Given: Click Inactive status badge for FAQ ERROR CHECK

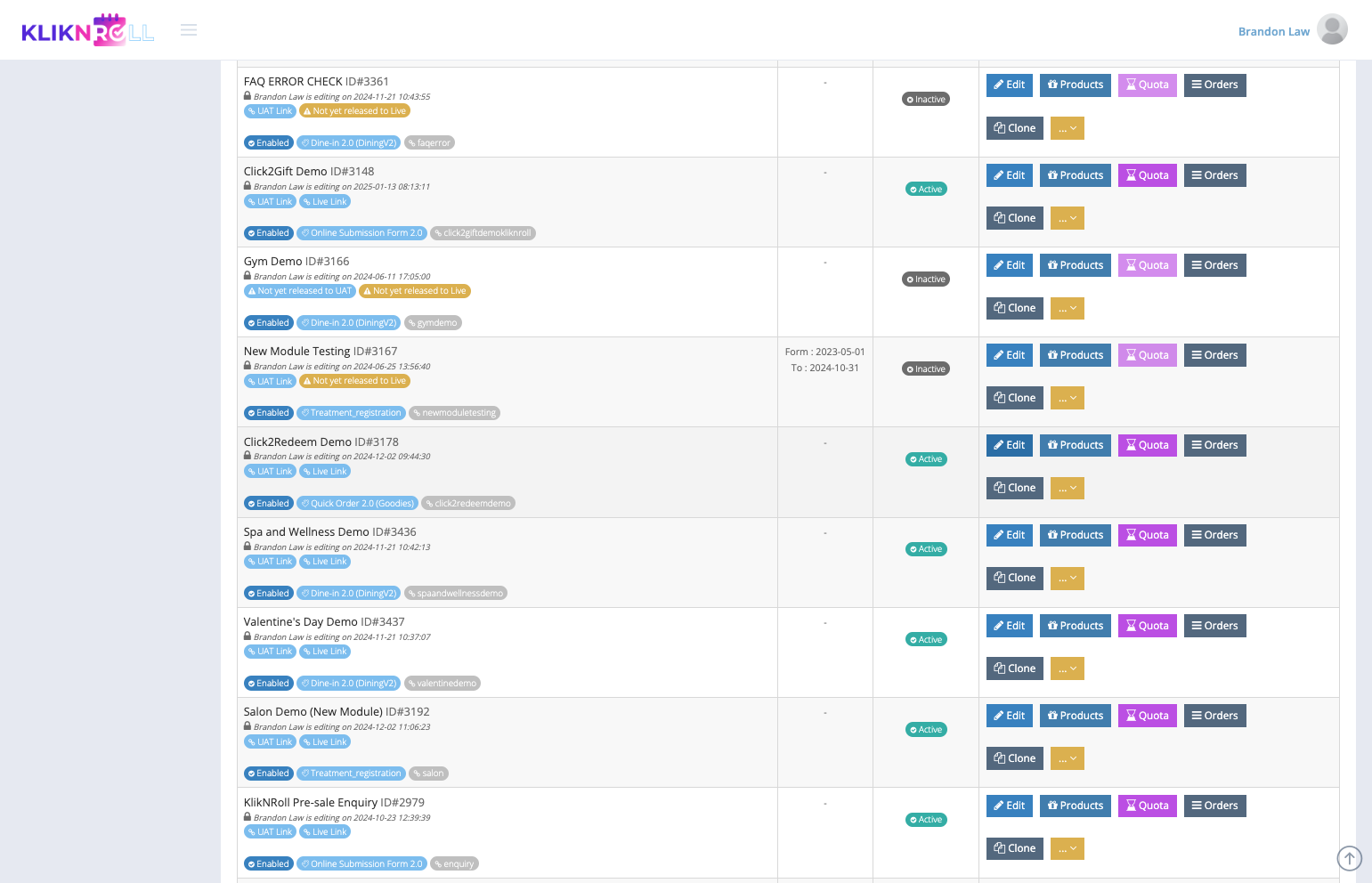Looking at the screenshot, I should coord(926,100).
